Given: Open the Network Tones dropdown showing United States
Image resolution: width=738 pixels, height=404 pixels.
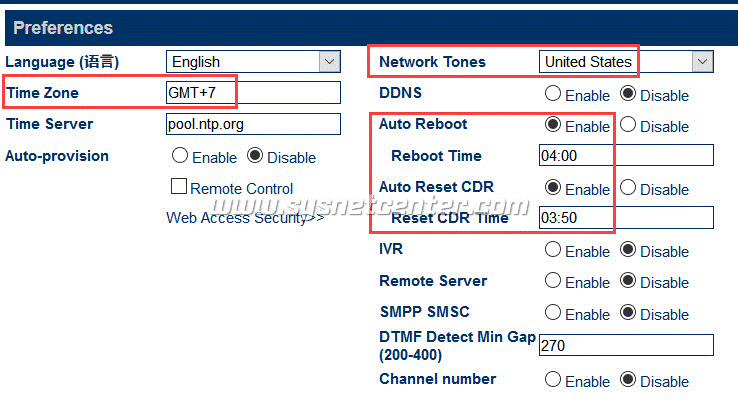Looking at the screenshot, I should 626,62.
